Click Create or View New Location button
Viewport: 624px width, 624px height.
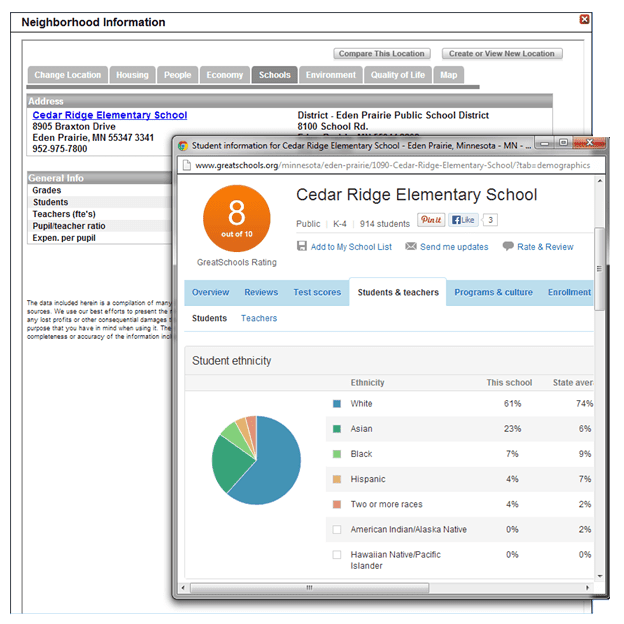tap(502, 54)
